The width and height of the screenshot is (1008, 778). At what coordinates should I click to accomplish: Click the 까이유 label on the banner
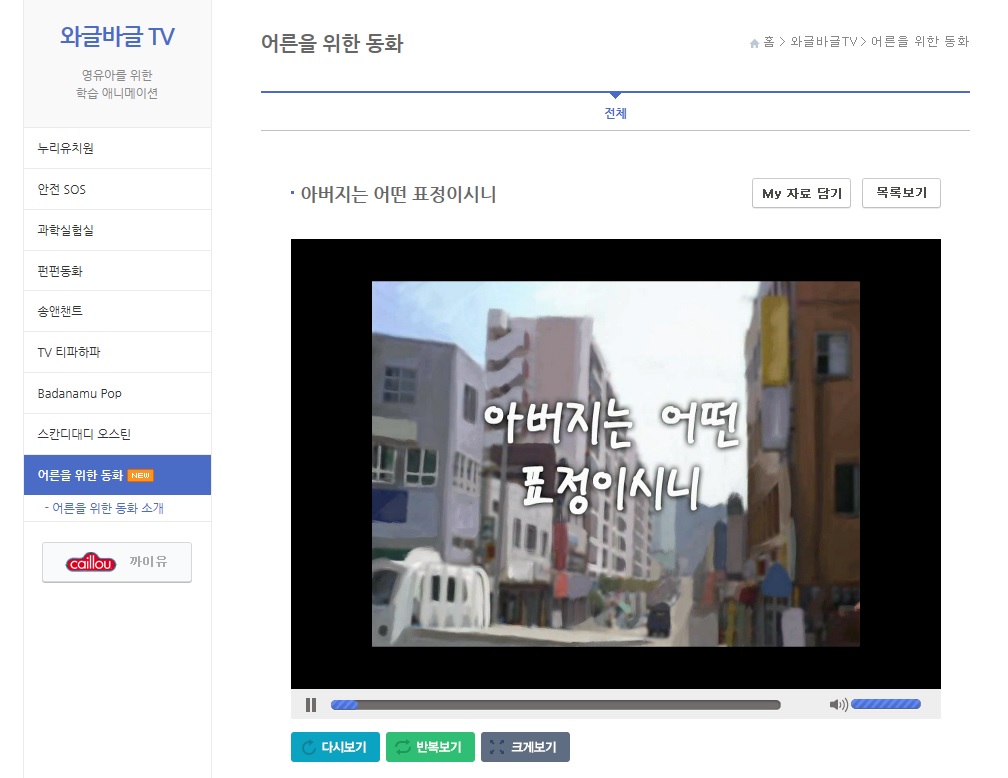pyautogui.click(x=148, y=561)
